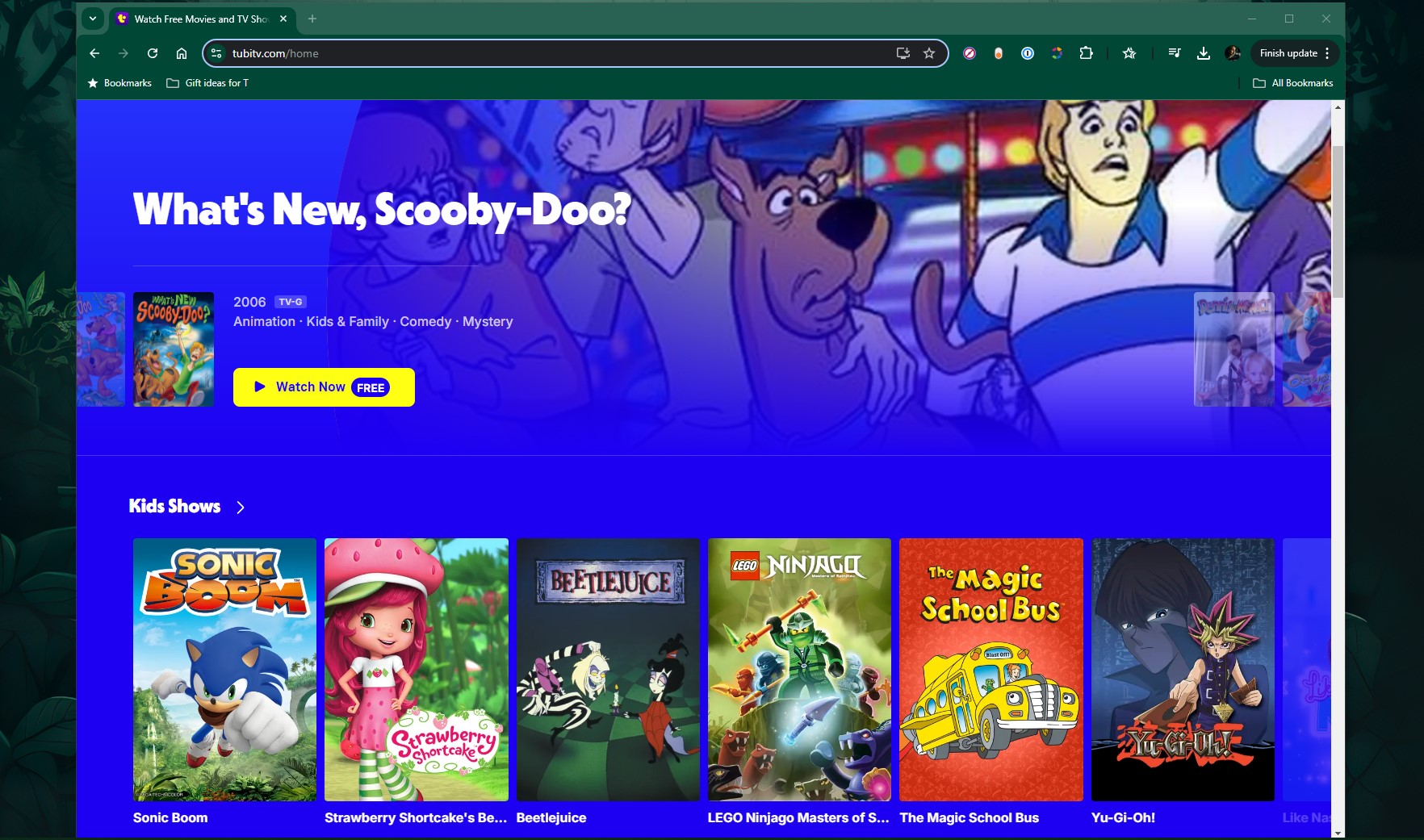This screenshot has width=1424, height=840.
Task: Bookmark this tab with the star icon
Action: (x=929, y=53)
